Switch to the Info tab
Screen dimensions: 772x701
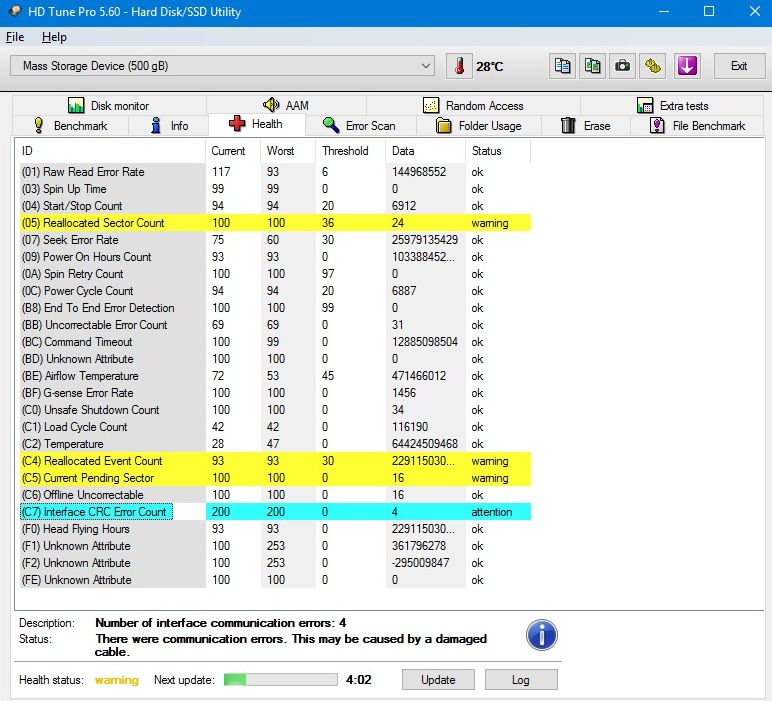(169, 126)
